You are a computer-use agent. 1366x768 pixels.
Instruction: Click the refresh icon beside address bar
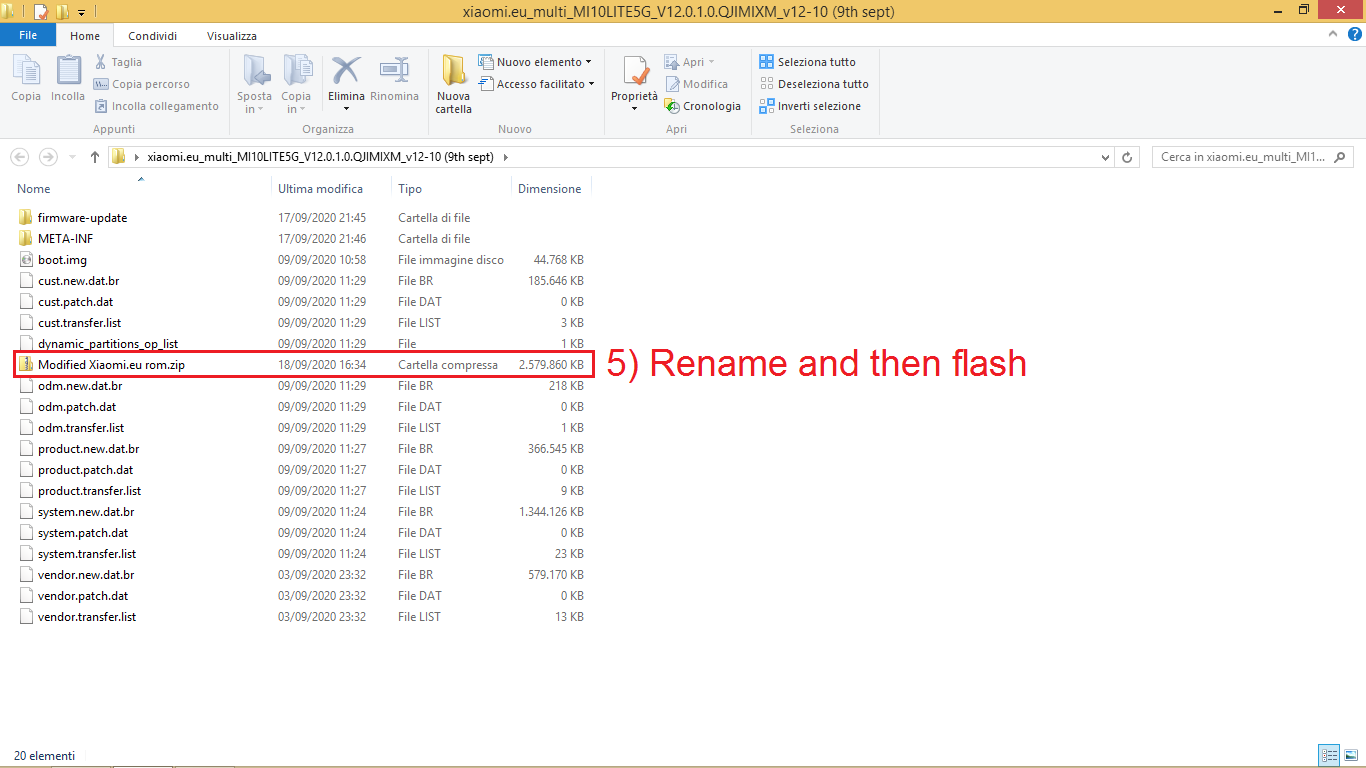(x=1128, y=157)
